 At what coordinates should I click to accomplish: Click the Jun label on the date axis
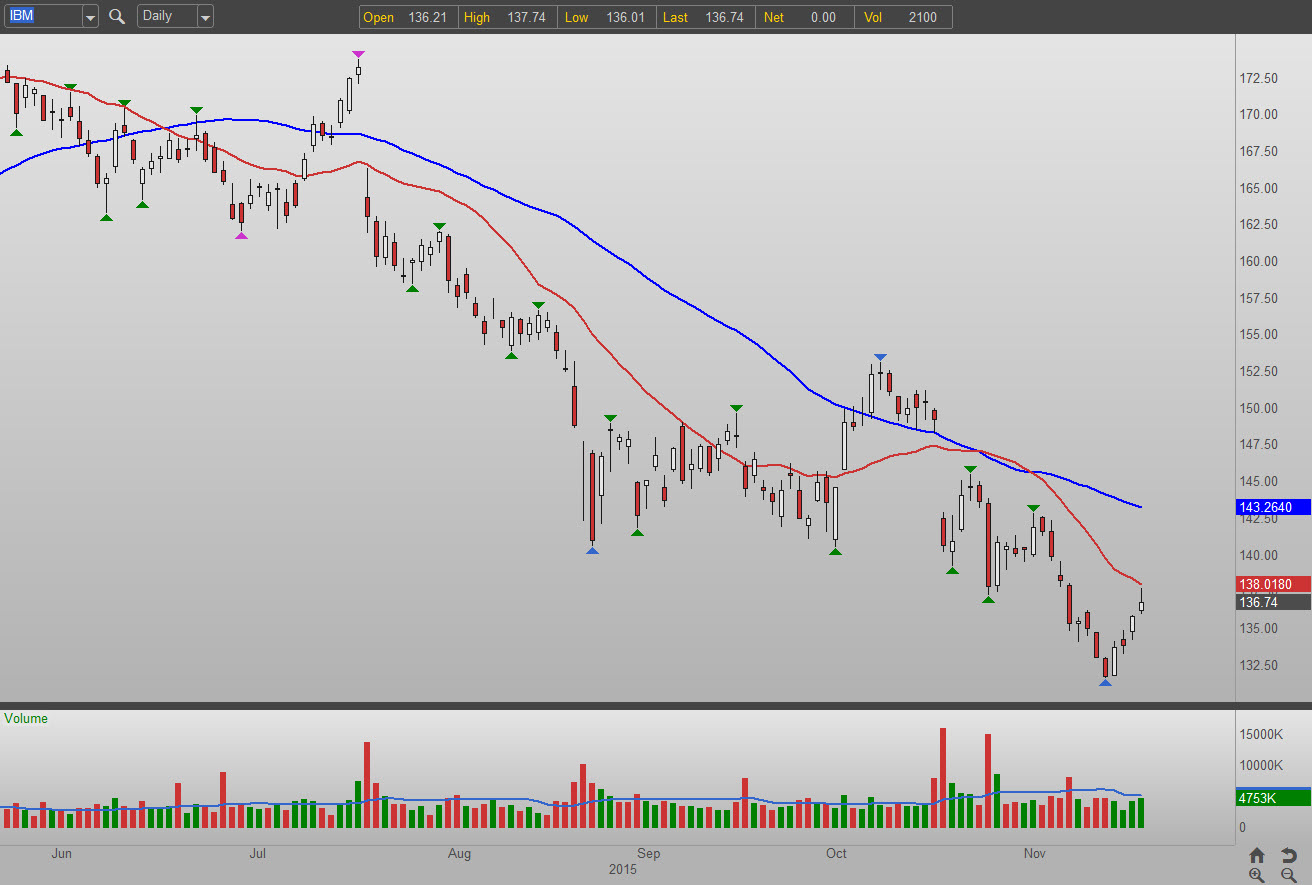(61, 854)
